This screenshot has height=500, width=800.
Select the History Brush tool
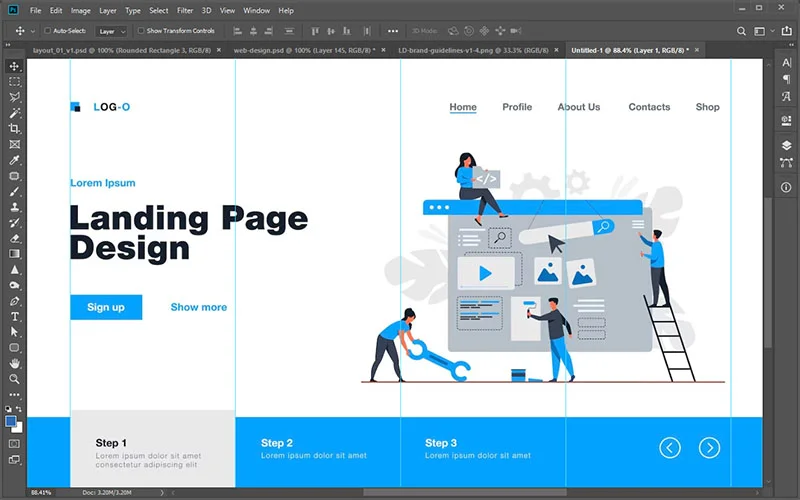(x=14, y=222)
